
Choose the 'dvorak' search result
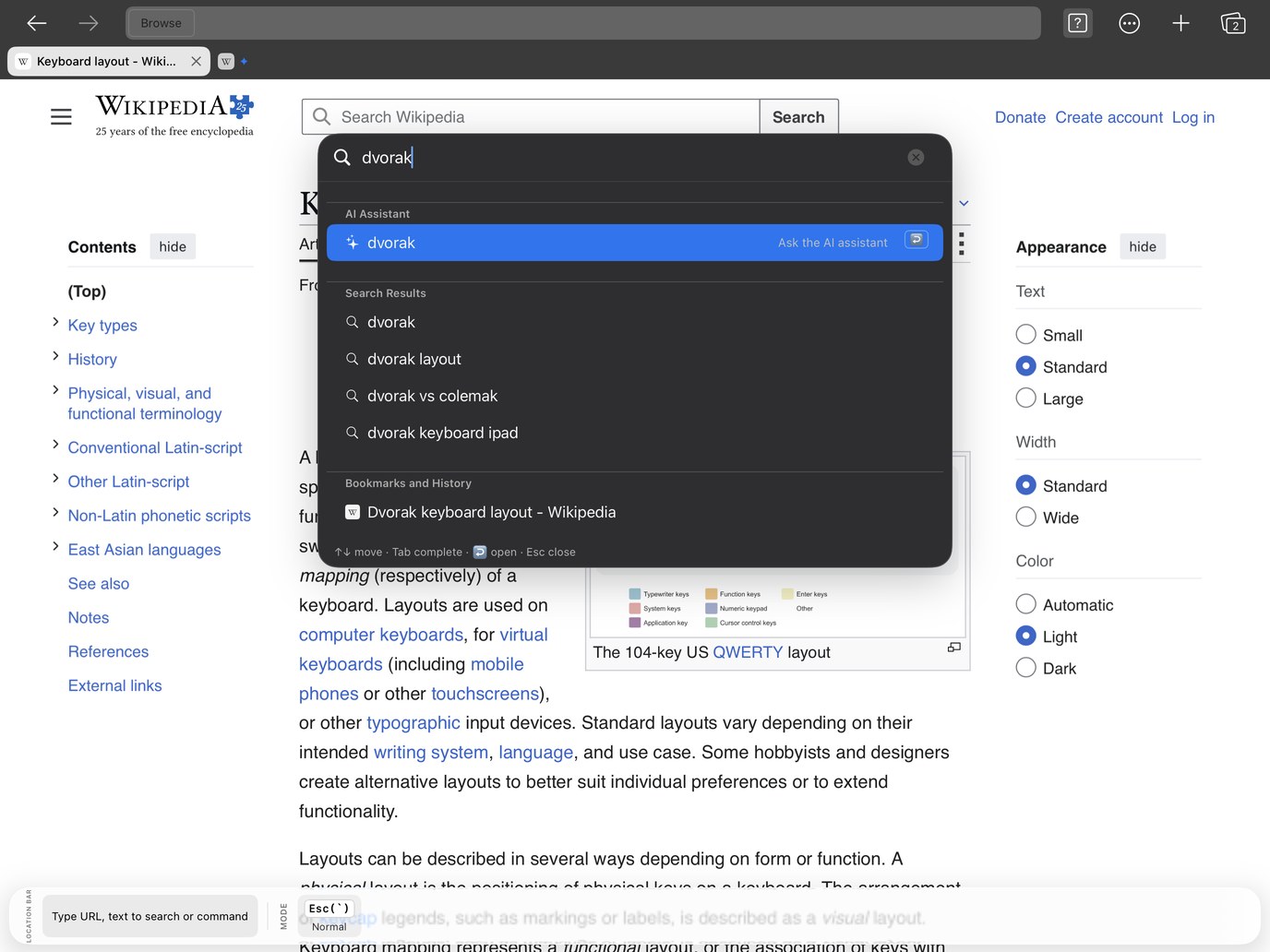click(x=635, y=322)
